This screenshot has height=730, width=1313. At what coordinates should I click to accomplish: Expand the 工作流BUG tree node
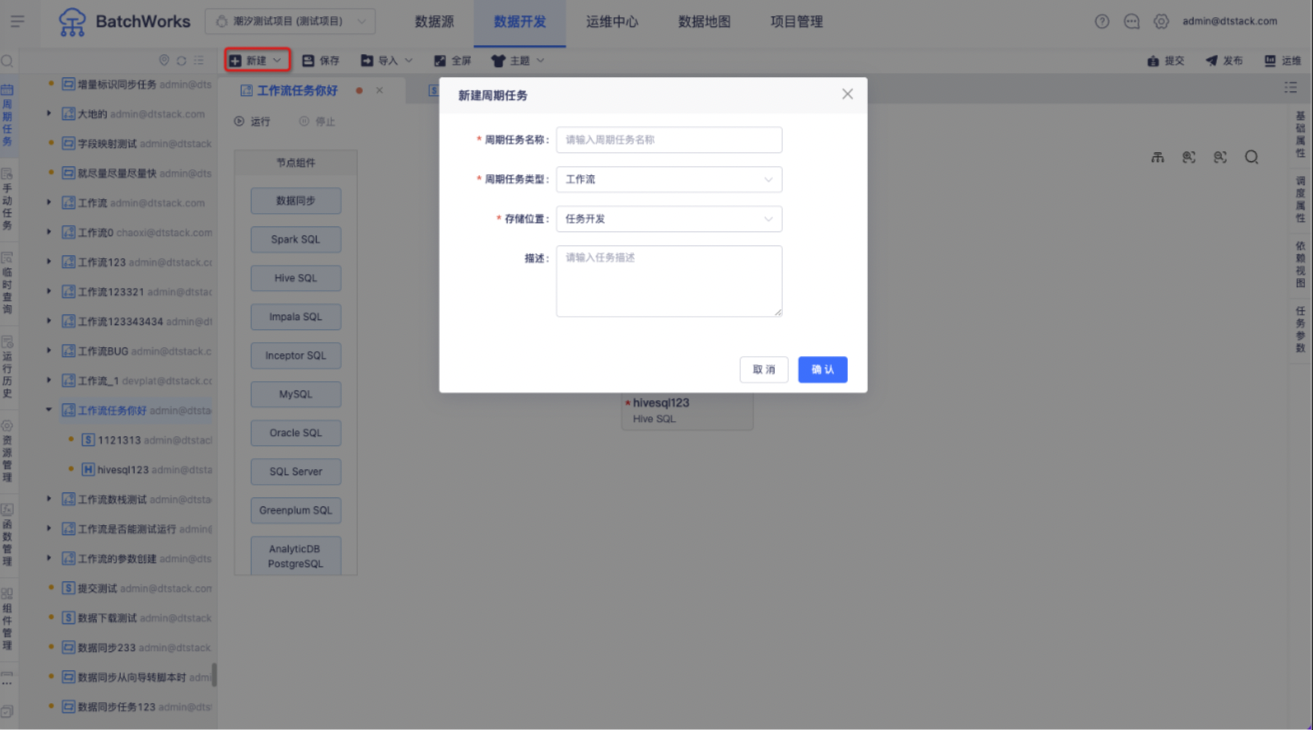(x=49, y=351)
